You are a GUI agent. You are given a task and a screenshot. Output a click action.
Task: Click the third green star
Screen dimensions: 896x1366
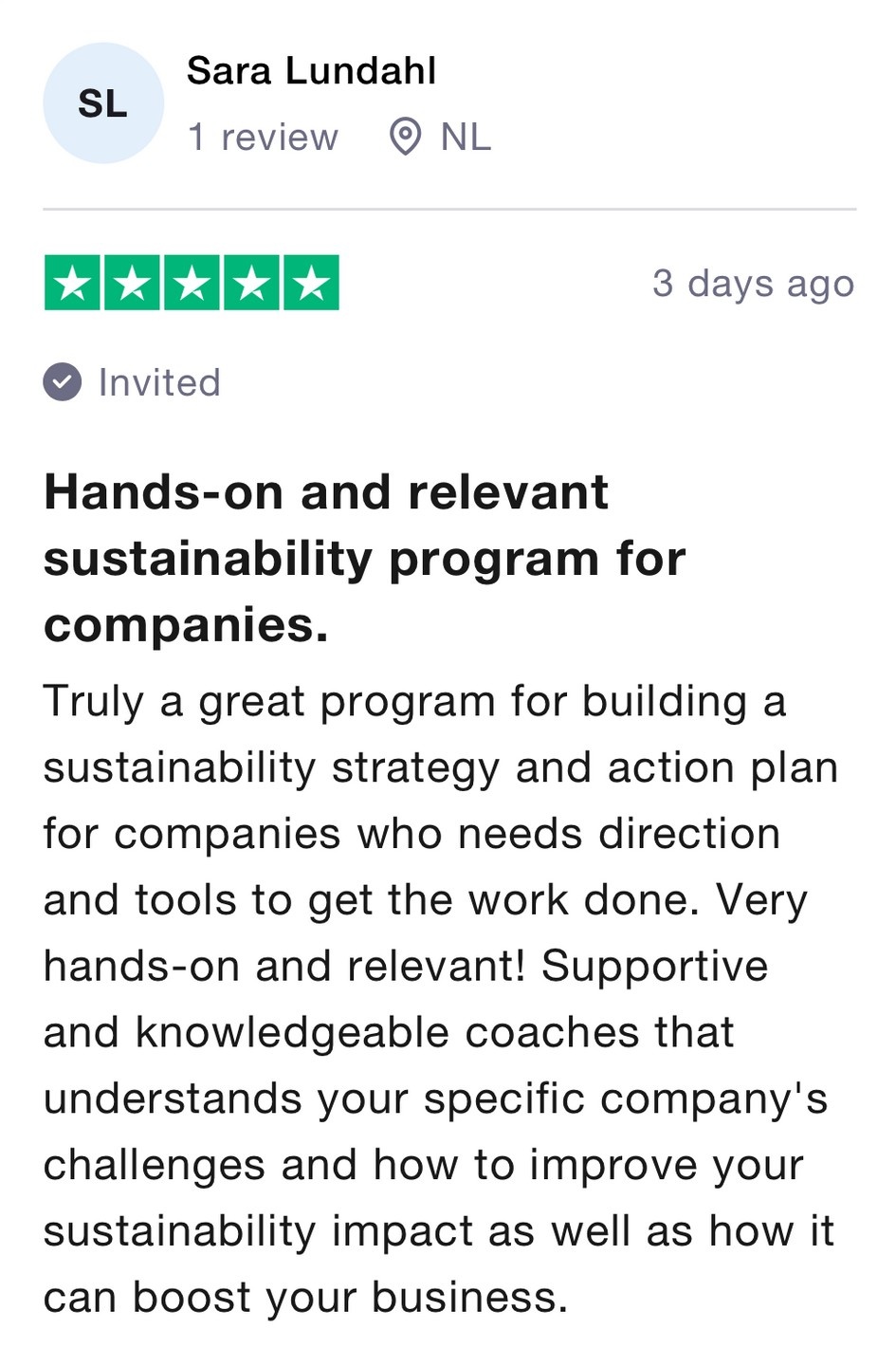pos(192,283)
